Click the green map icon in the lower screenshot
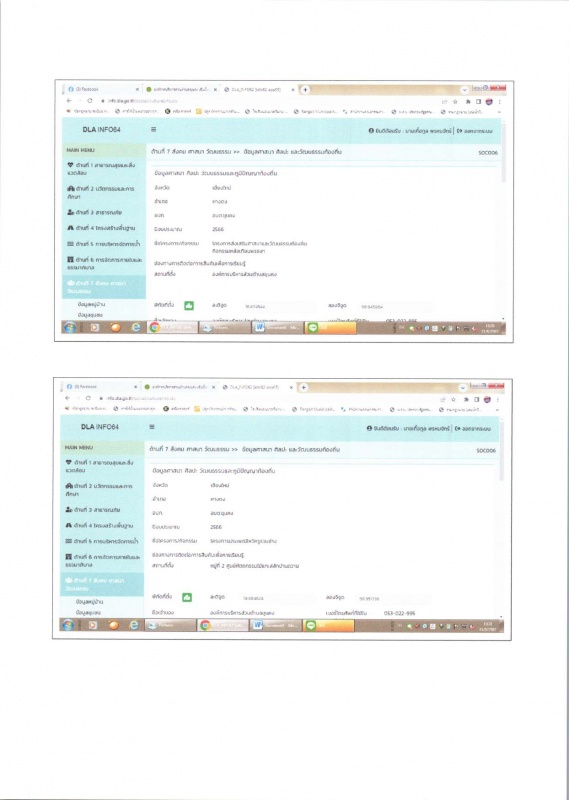 (x=187, y=597)
